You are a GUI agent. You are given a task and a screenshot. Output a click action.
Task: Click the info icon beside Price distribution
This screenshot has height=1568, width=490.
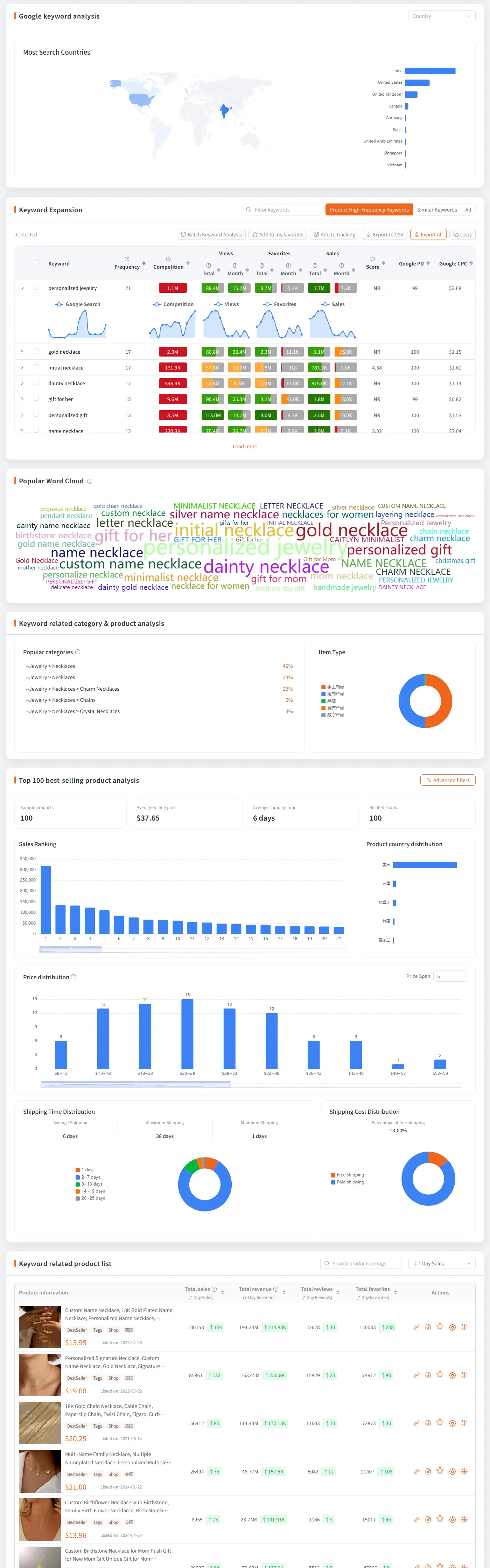[x=73, y=976]
